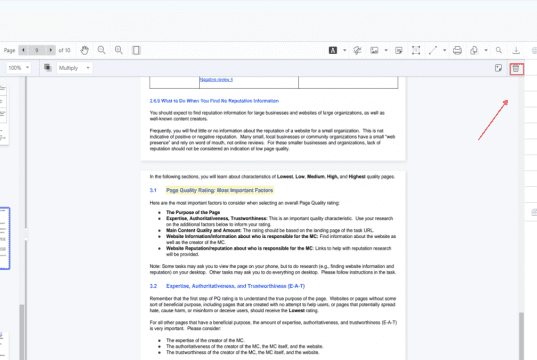Expand the line tool dropdown arrow

(445, 50)
